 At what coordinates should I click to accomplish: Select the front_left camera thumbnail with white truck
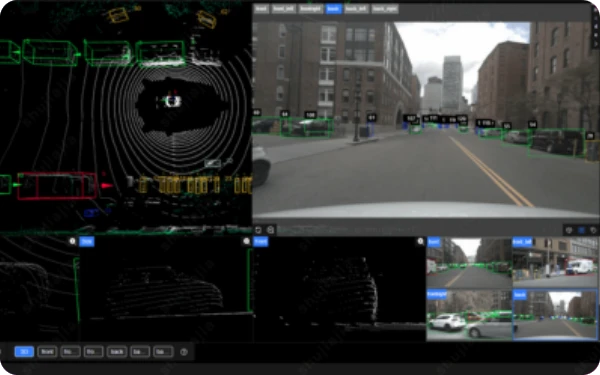click(x=555, y=262)
